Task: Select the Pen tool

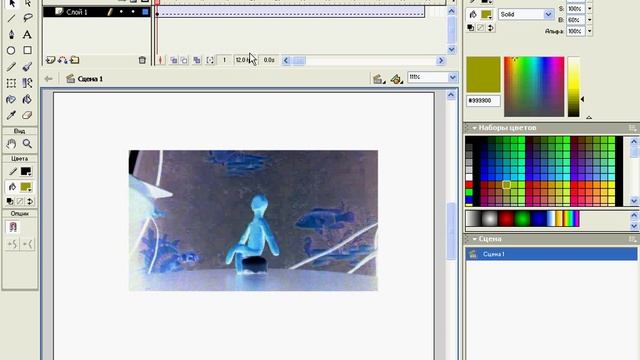Action: point(11,34)
